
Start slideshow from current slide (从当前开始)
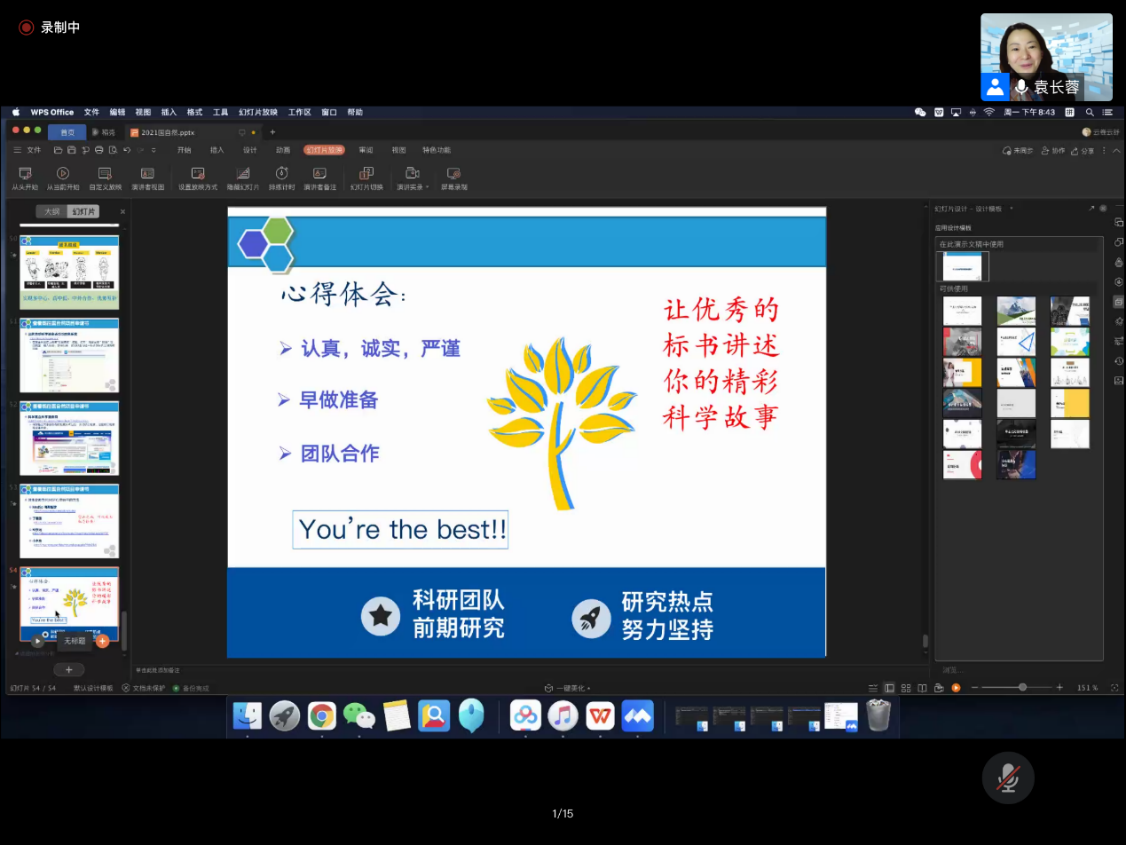63,178
